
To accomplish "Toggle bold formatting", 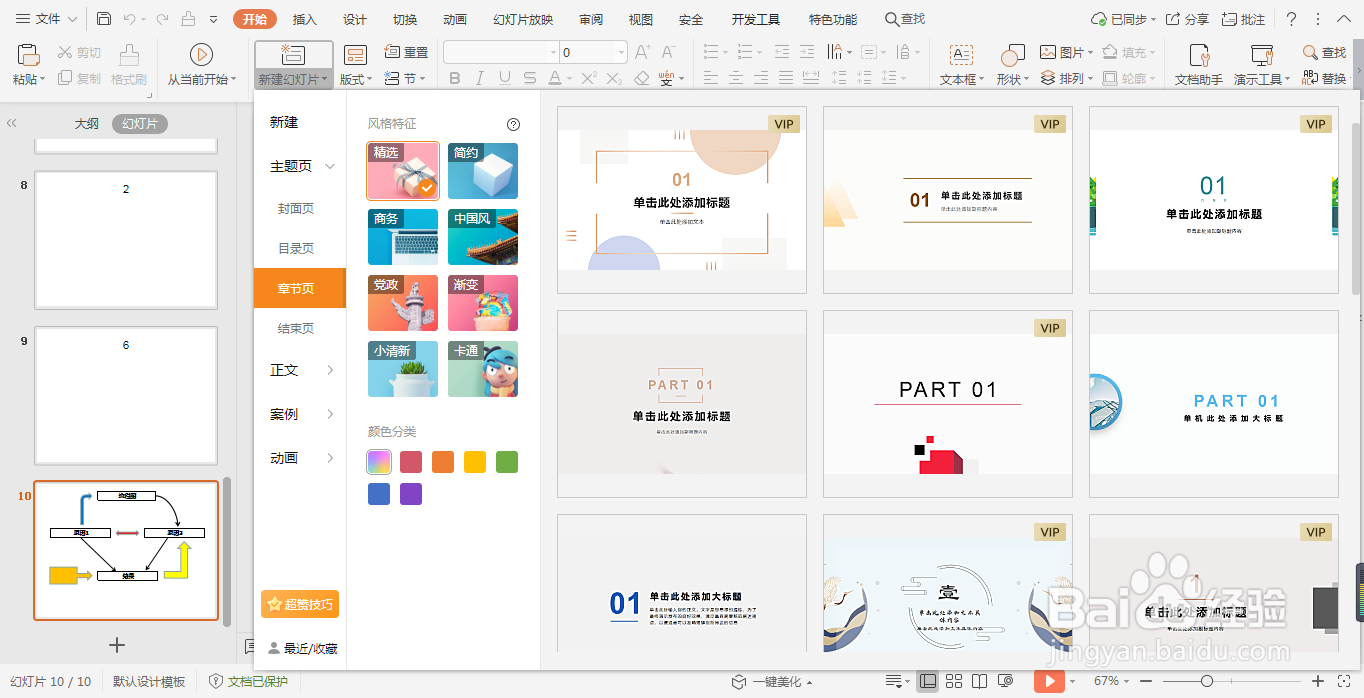I will pos(455,76).
